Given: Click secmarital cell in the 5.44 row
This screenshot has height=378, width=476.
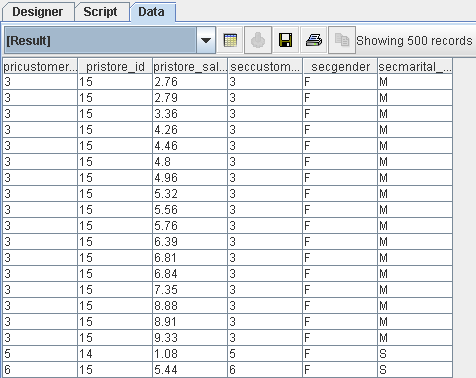Looking at the screenshot, I should 415,370.
